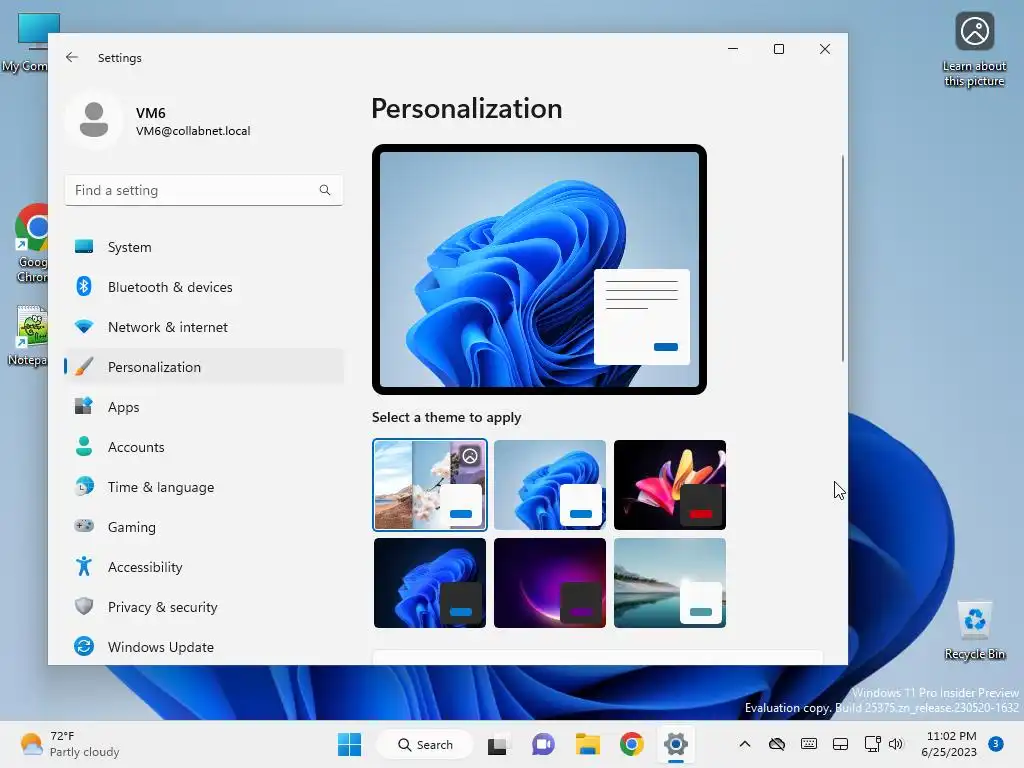1024x768 pixels.
Task: Open the clock showing 11:02 PM
Action: click(951, 744)
